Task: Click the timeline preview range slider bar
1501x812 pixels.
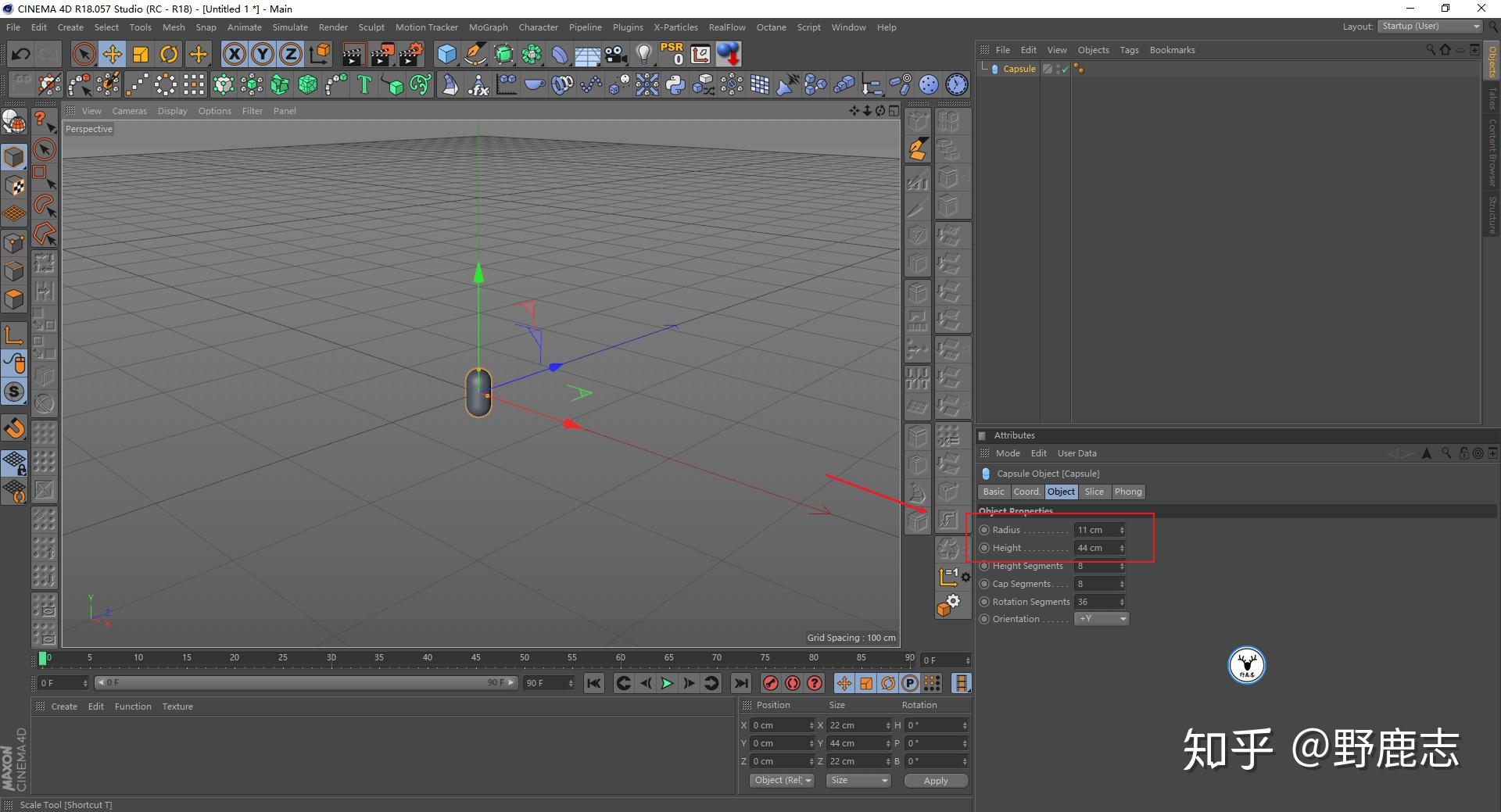Action: pyautogui.click(x=305, y=683)
